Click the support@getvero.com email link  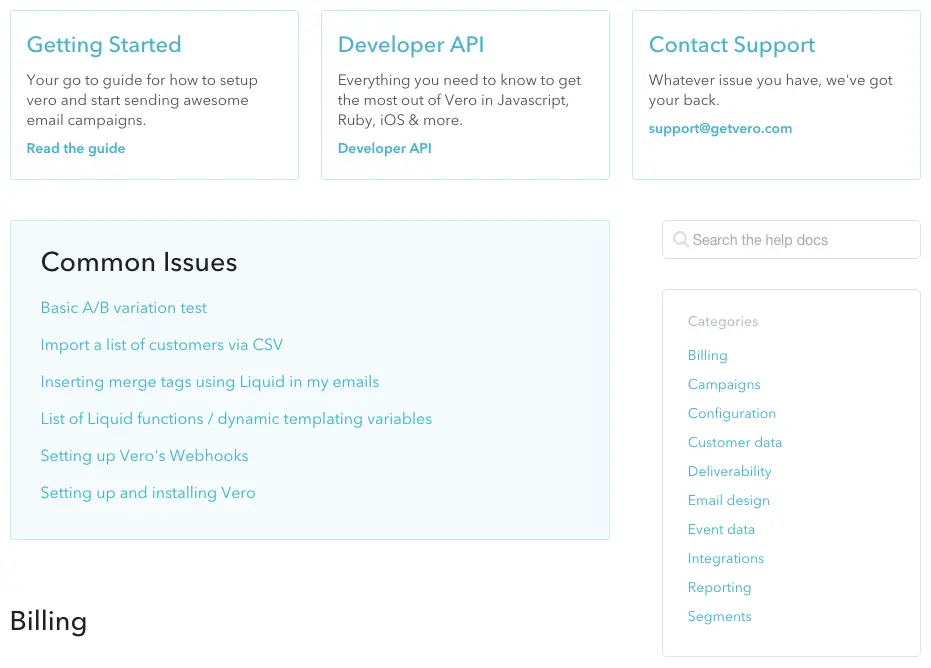point(720,128)
